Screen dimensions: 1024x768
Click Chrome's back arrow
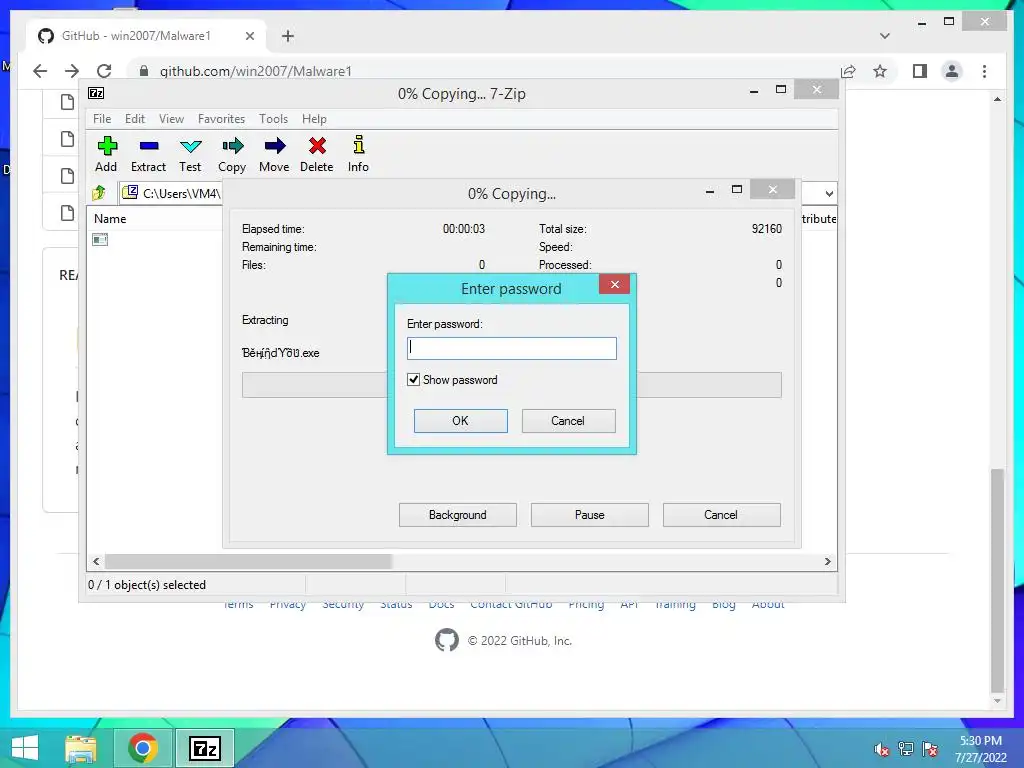click(x=40, y=71)
